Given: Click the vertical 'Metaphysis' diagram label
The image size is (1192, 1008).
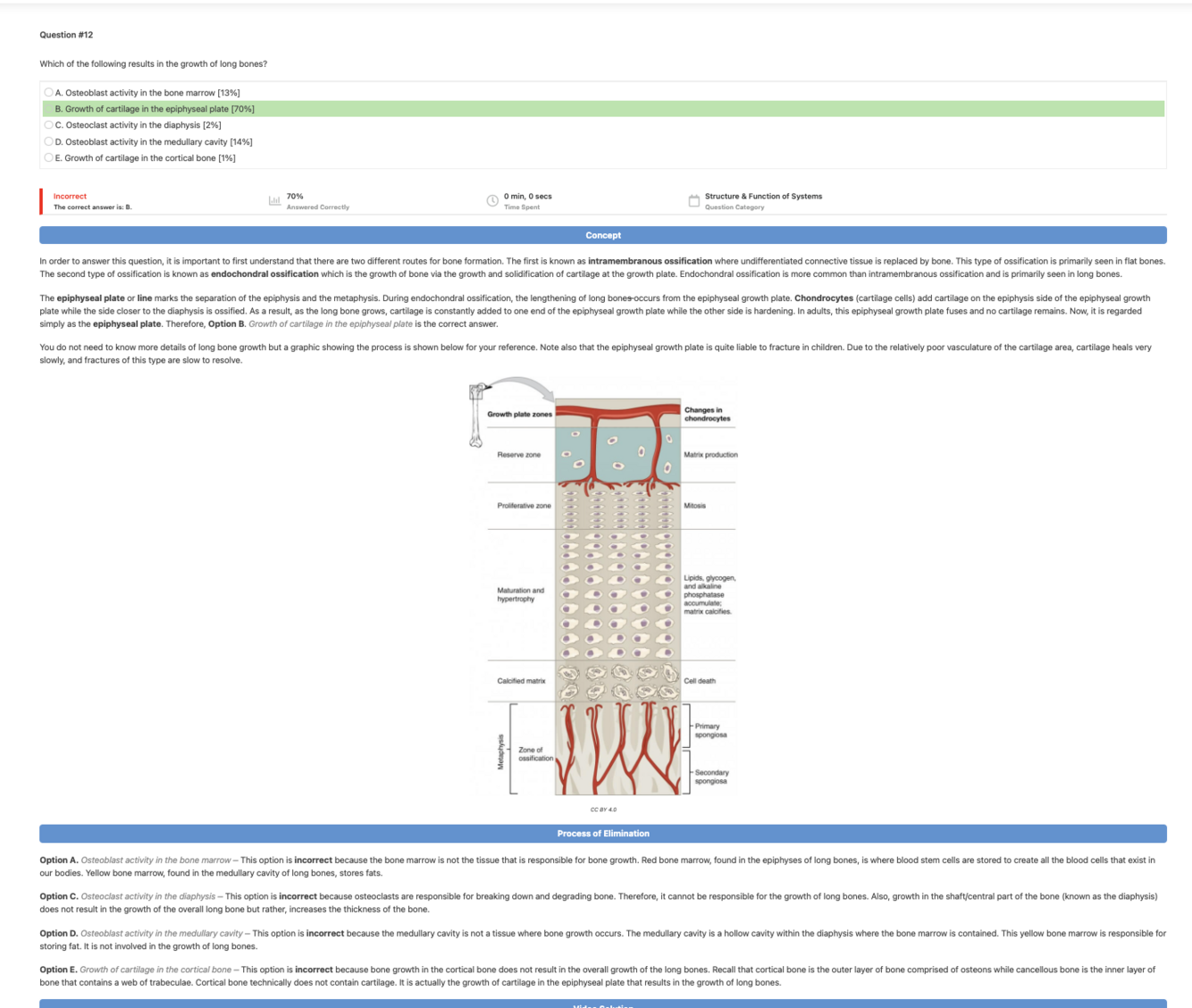Looking at the screenshot, I should pyautogui.click(x=500, y=751).
